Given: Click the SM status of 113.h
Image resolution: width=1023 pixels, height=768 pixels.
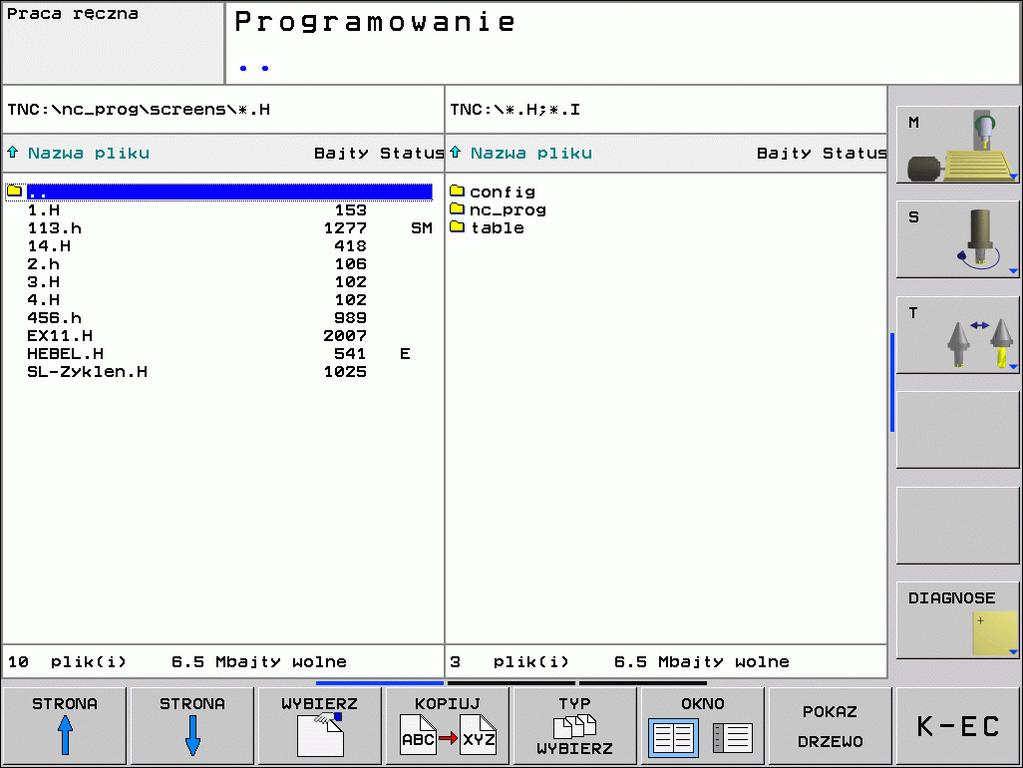Looking at the screenshot, I should [421, 228].
